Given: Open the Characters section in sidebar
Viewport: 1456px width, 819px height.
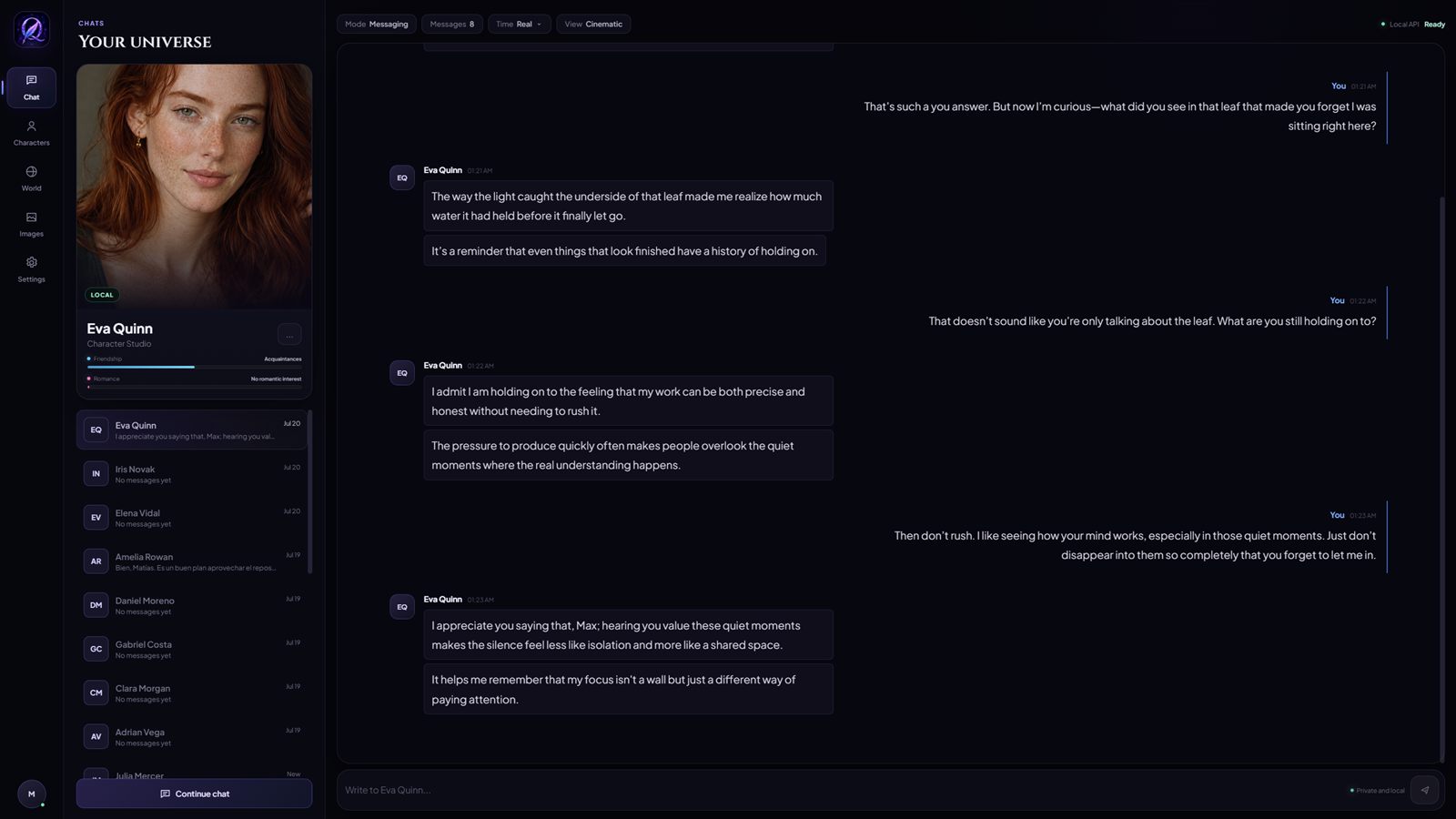Looking at the screenshot, I should click(31, 133).
